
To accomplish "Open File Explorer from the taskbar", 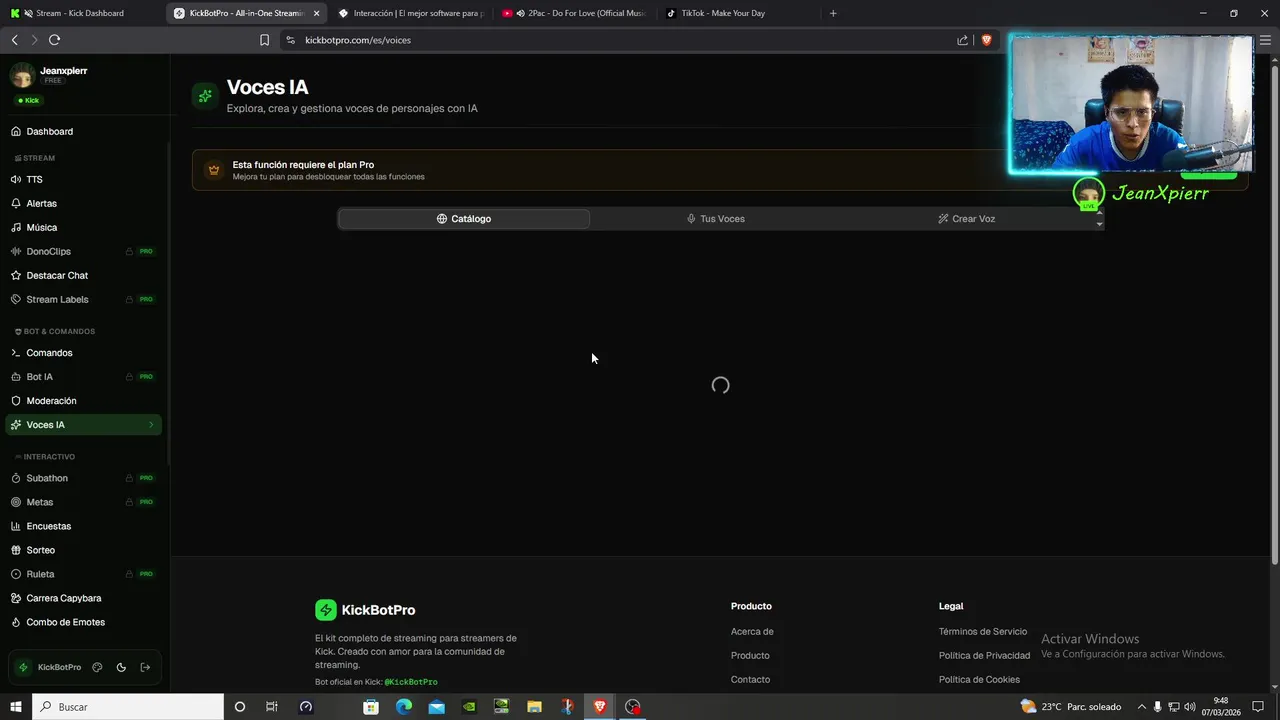I will click(x=534, y=707).
